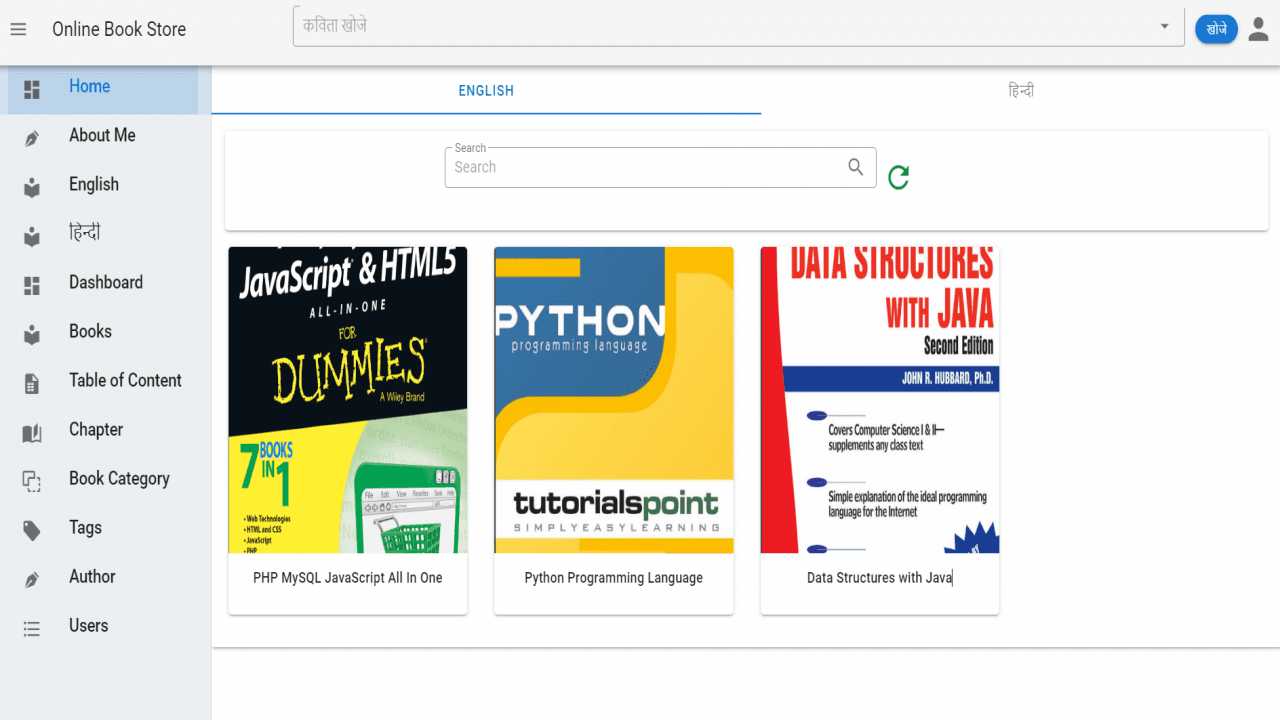Screen dimensions: 1280x720
Task: Open JavaScript & HTML5 Dummies book cover
Action: pos(348,400)
